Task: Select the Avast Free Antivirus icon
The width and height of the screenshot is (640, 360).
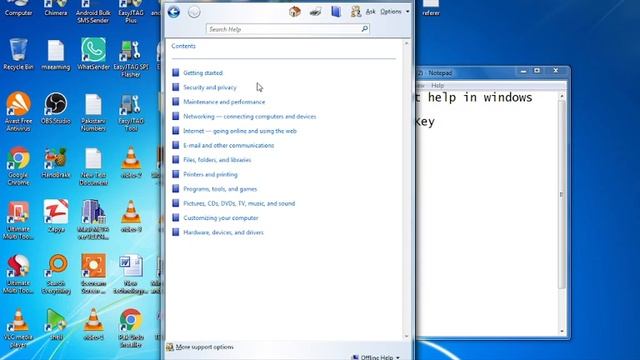Action: [x=18, y=111]
